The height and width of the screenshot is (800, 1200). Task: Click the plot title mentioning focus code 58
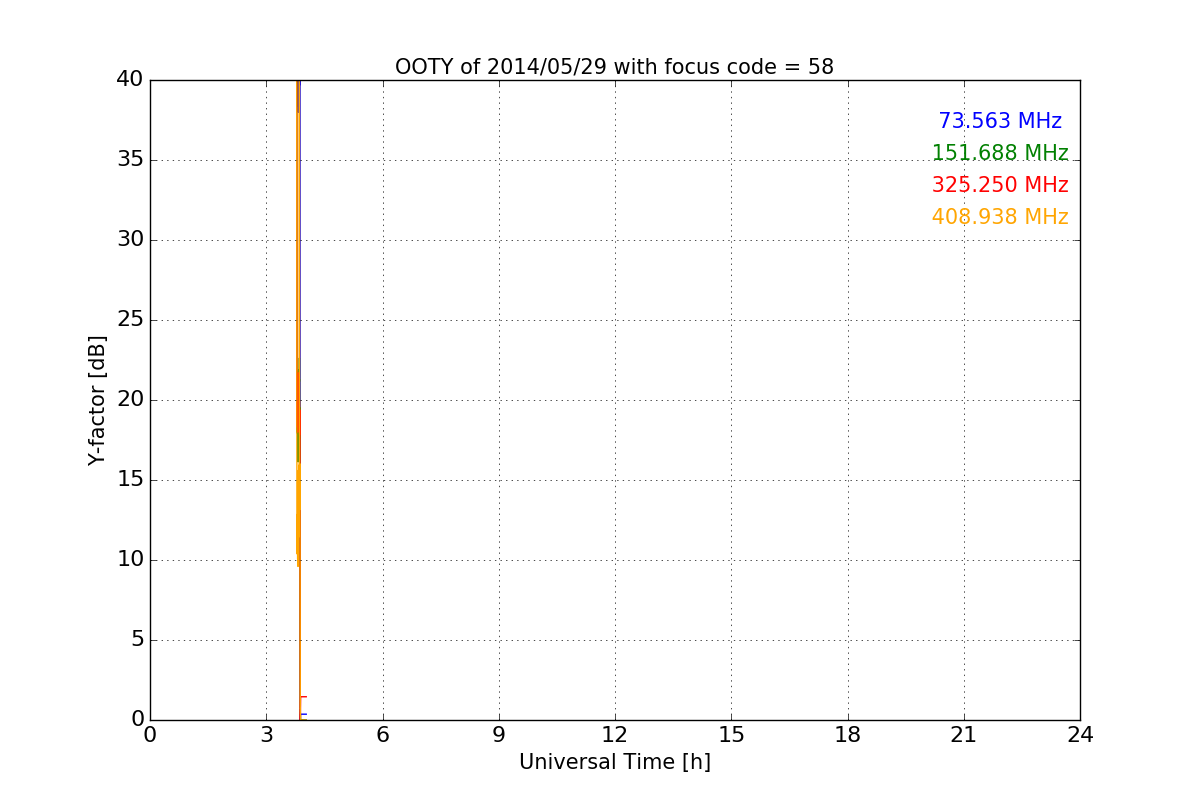click(x=614, y=67)
